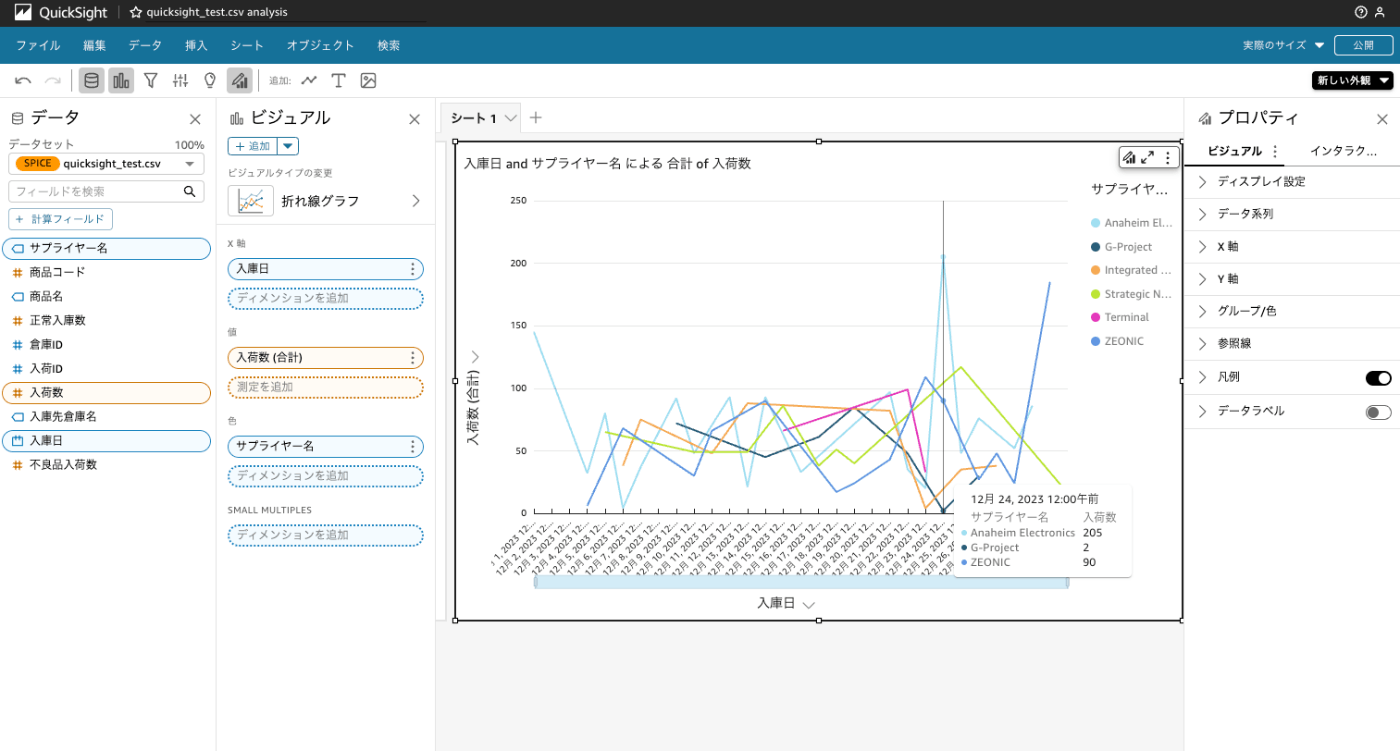
Task: Click the format visual icon on chart
Action: click(x=1128, y=157)
